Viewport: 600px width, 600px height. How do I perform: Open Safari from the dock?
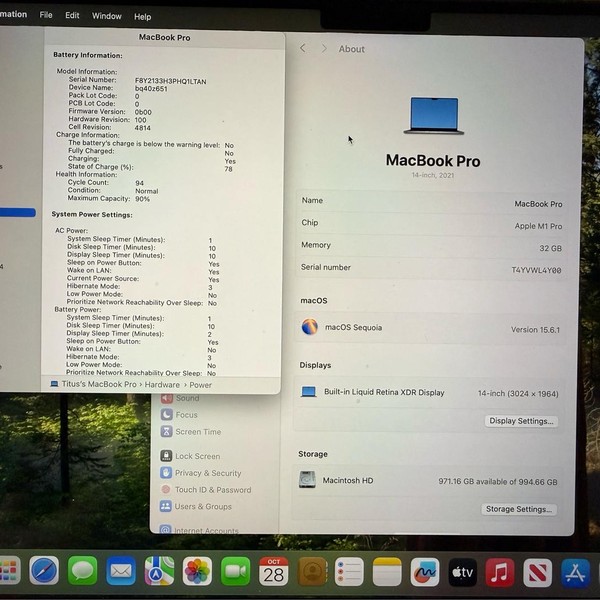(44, 571)
